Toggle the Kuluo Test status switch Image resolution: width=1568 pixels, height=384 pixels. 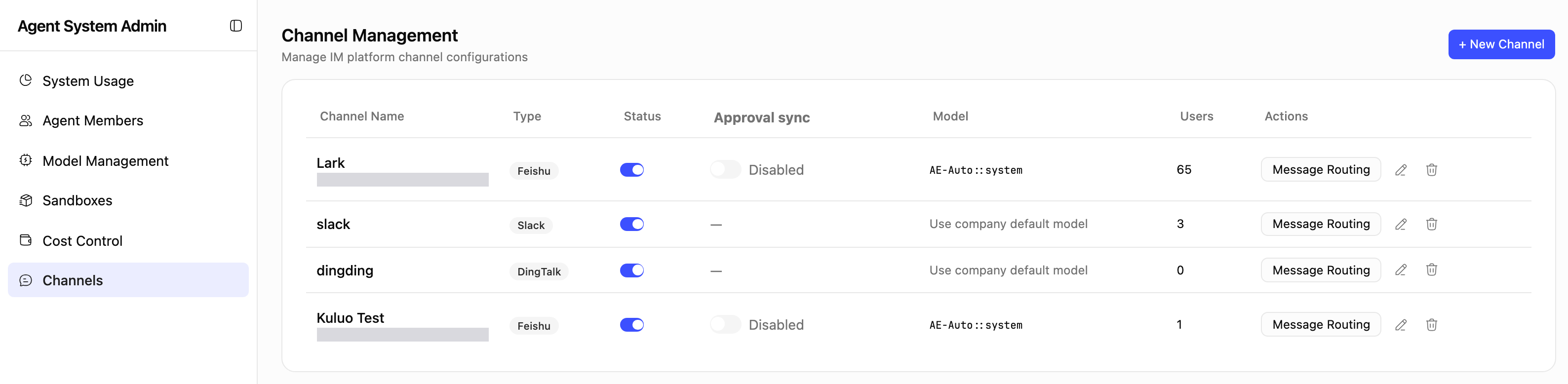632,324
